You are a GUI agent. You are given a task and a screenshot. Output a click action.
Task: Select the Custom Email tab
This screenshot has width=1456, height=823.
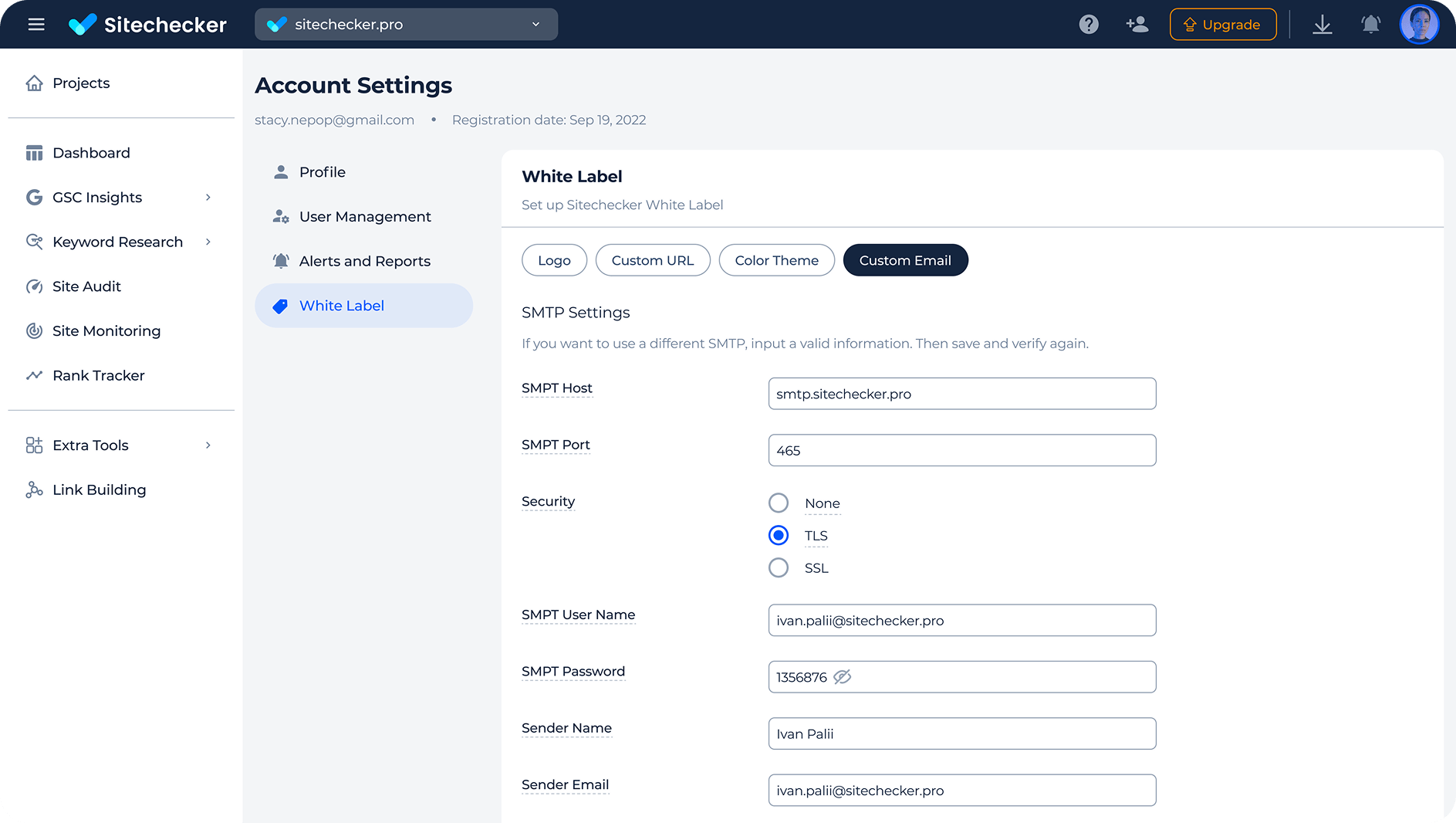905,260
